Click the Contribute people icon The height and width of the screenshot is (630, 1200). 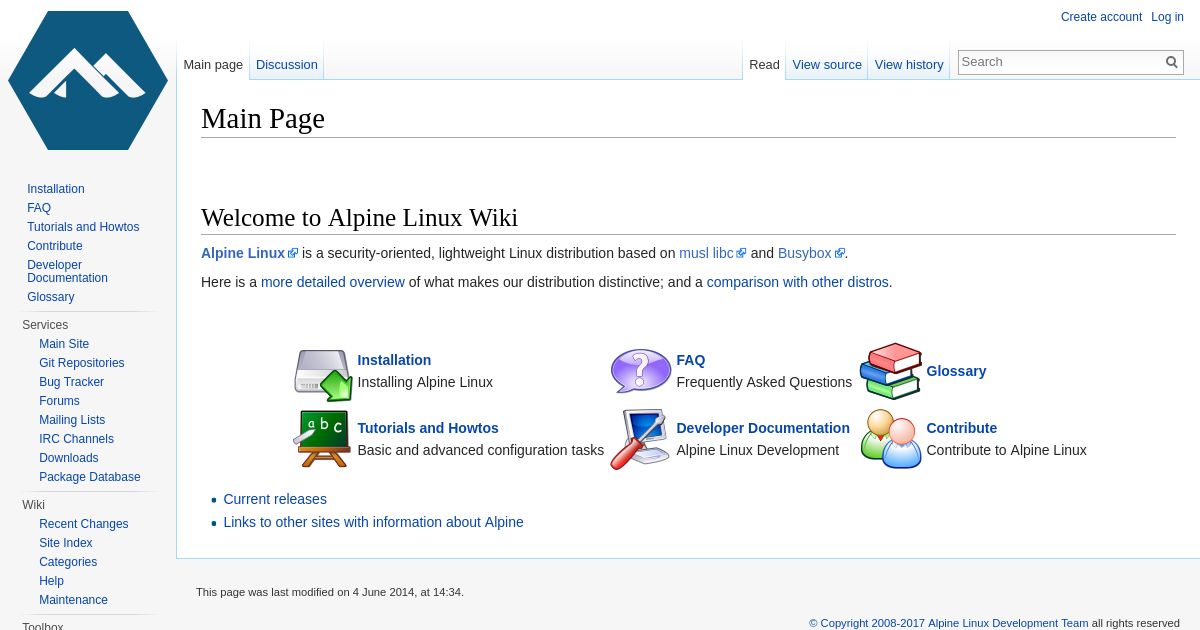pyautogui.click(x=891, y=439)
